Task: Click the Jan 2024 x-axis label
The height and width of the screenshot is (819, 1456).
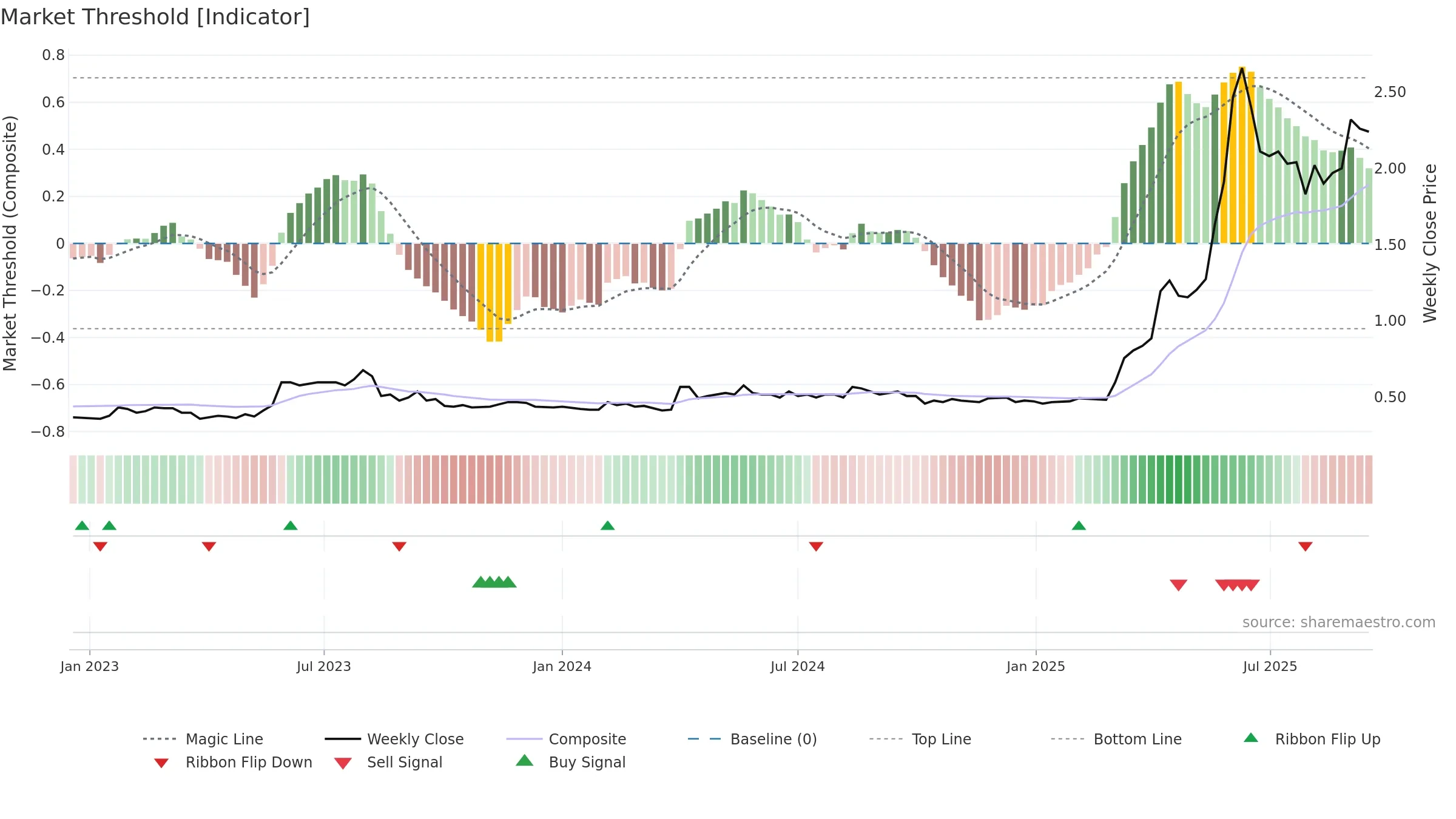Action: tap(562, 666)
